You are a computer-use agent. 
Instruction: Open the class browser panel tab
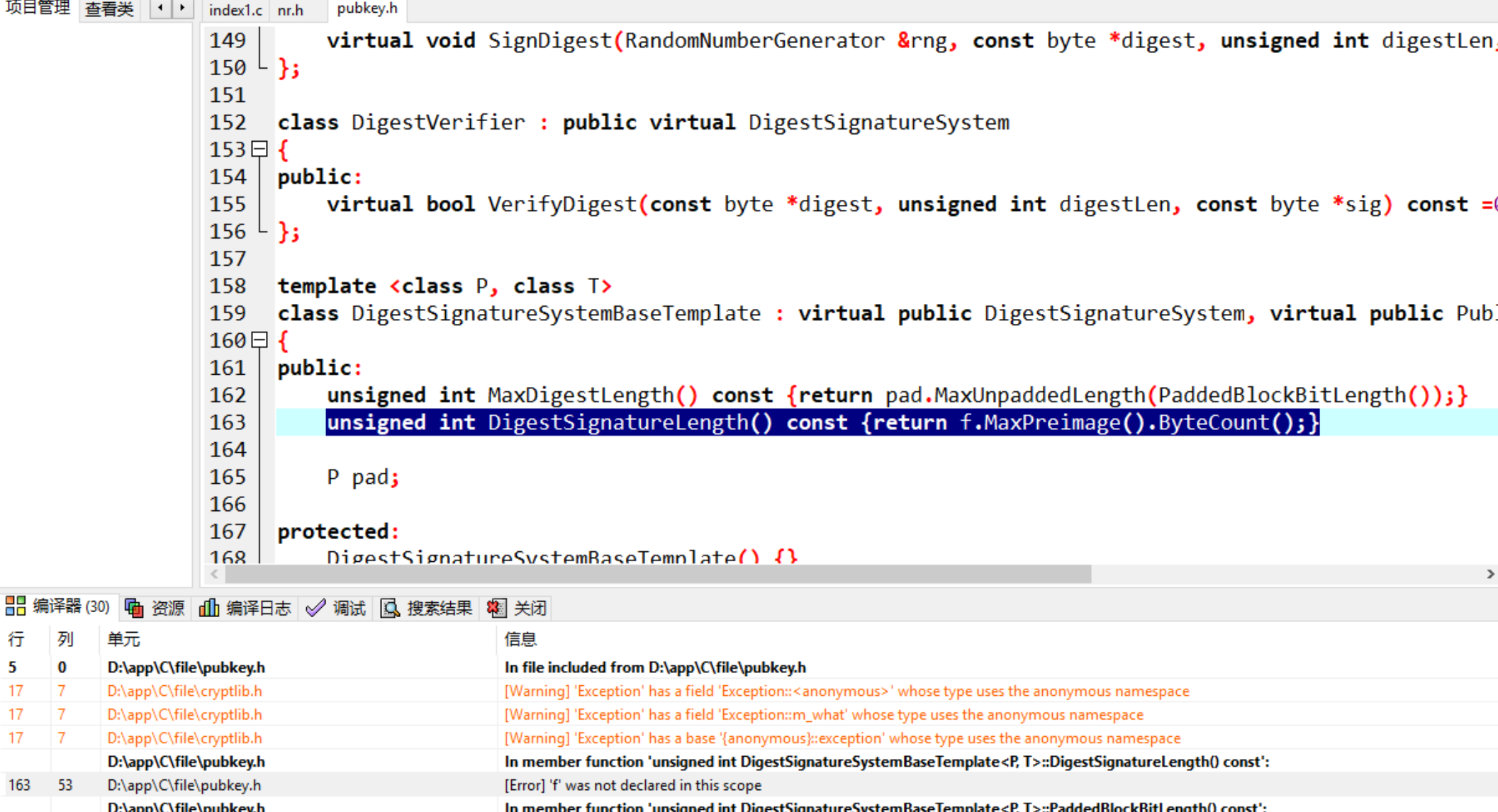click(x=109, y=10)
